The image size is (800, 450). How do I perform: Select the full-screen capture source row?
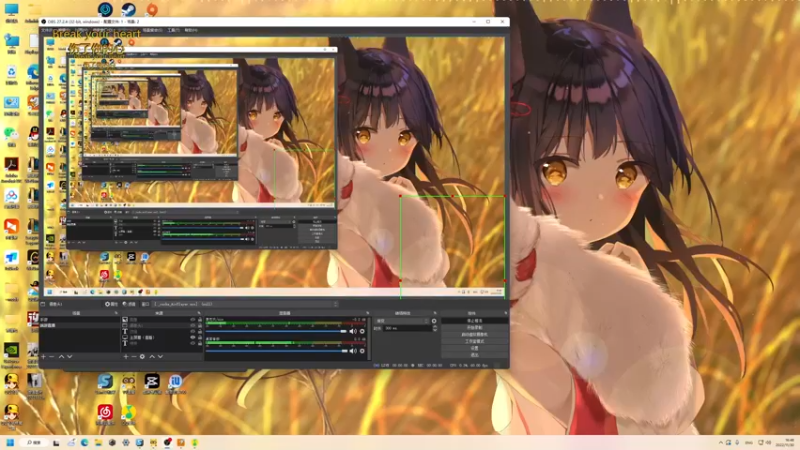tap(160, 337)
